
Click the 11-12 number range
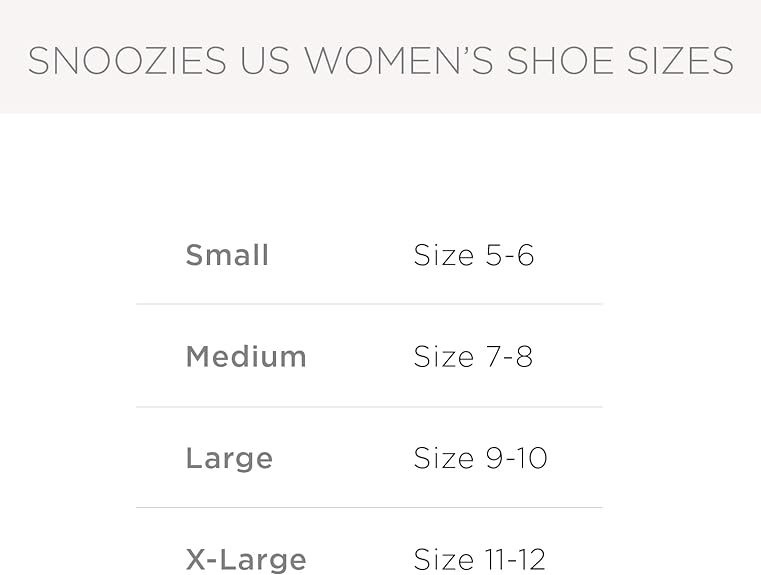click(516, 558)
